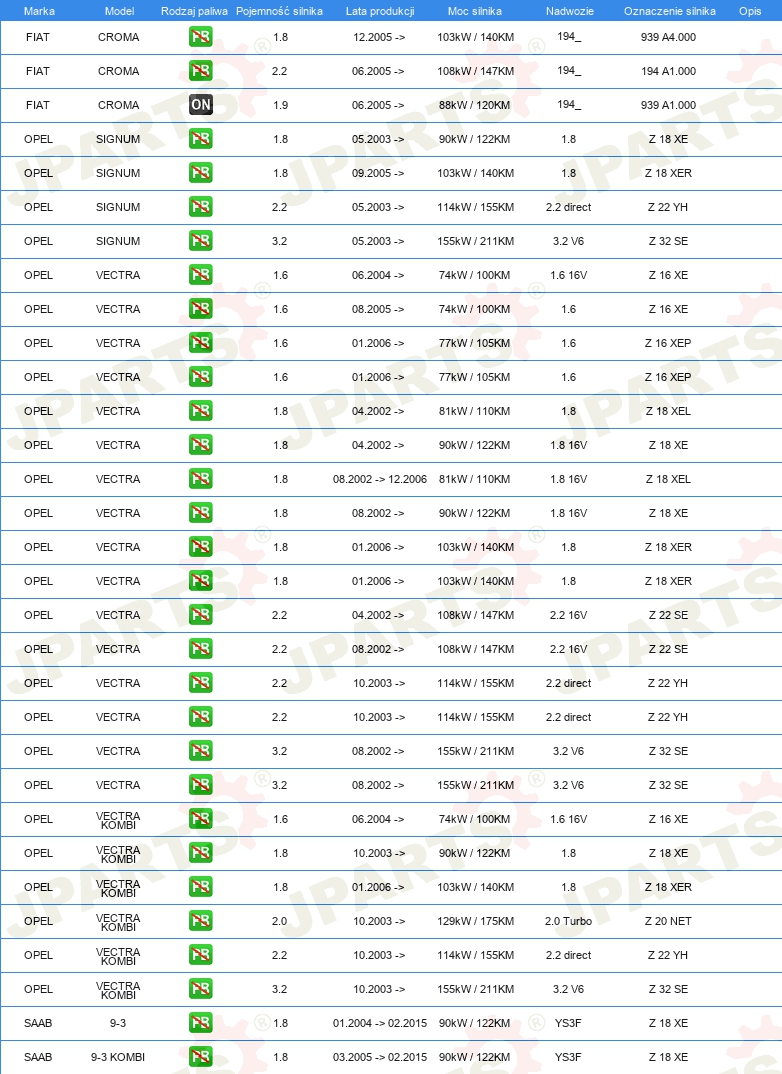
Task: Click the ON diesel icon for Fiat Croma
Action: (x=201, y=105)
